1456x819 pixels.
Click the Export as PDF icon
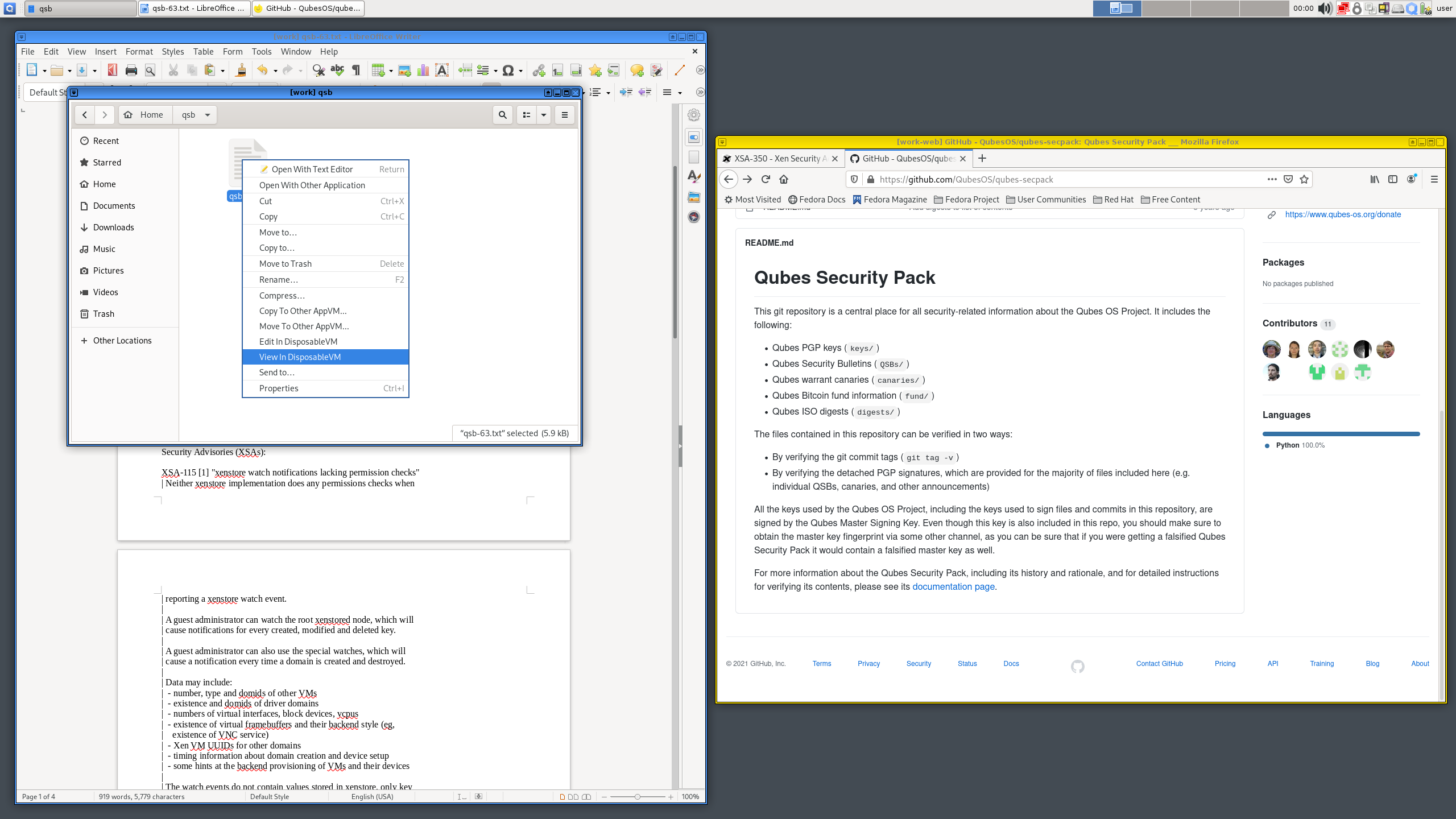[113, 71]
